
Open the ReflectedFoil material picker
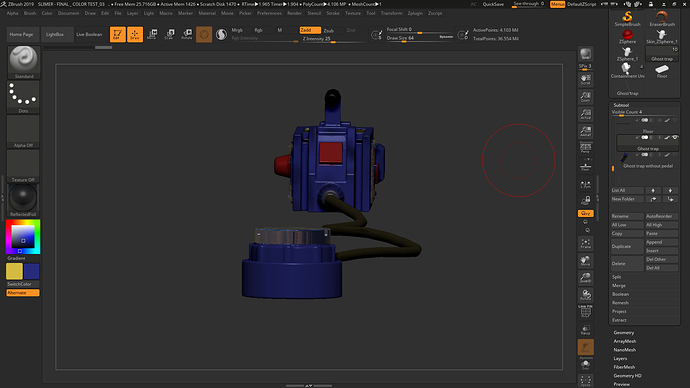pos(23,200)
